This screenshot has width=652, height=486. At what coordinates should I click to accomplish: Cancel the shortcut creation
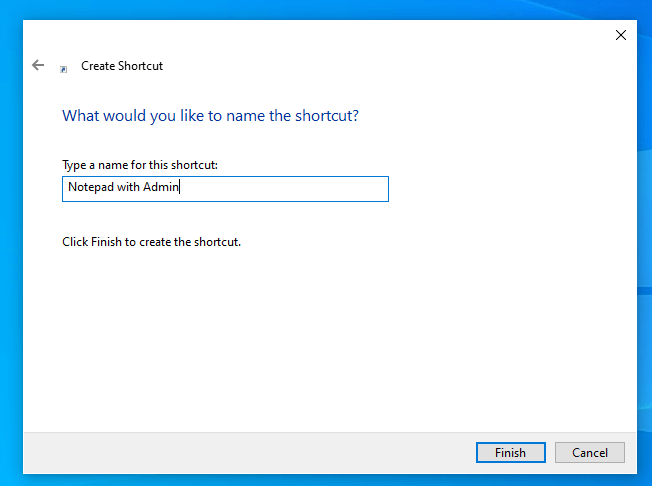coord(589,452)
